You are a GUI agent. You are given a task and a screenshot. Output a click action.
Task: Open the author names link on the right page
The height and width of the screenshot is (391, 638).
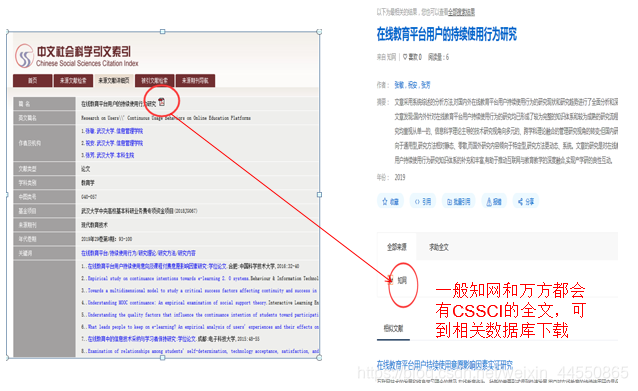coord(412,85)
